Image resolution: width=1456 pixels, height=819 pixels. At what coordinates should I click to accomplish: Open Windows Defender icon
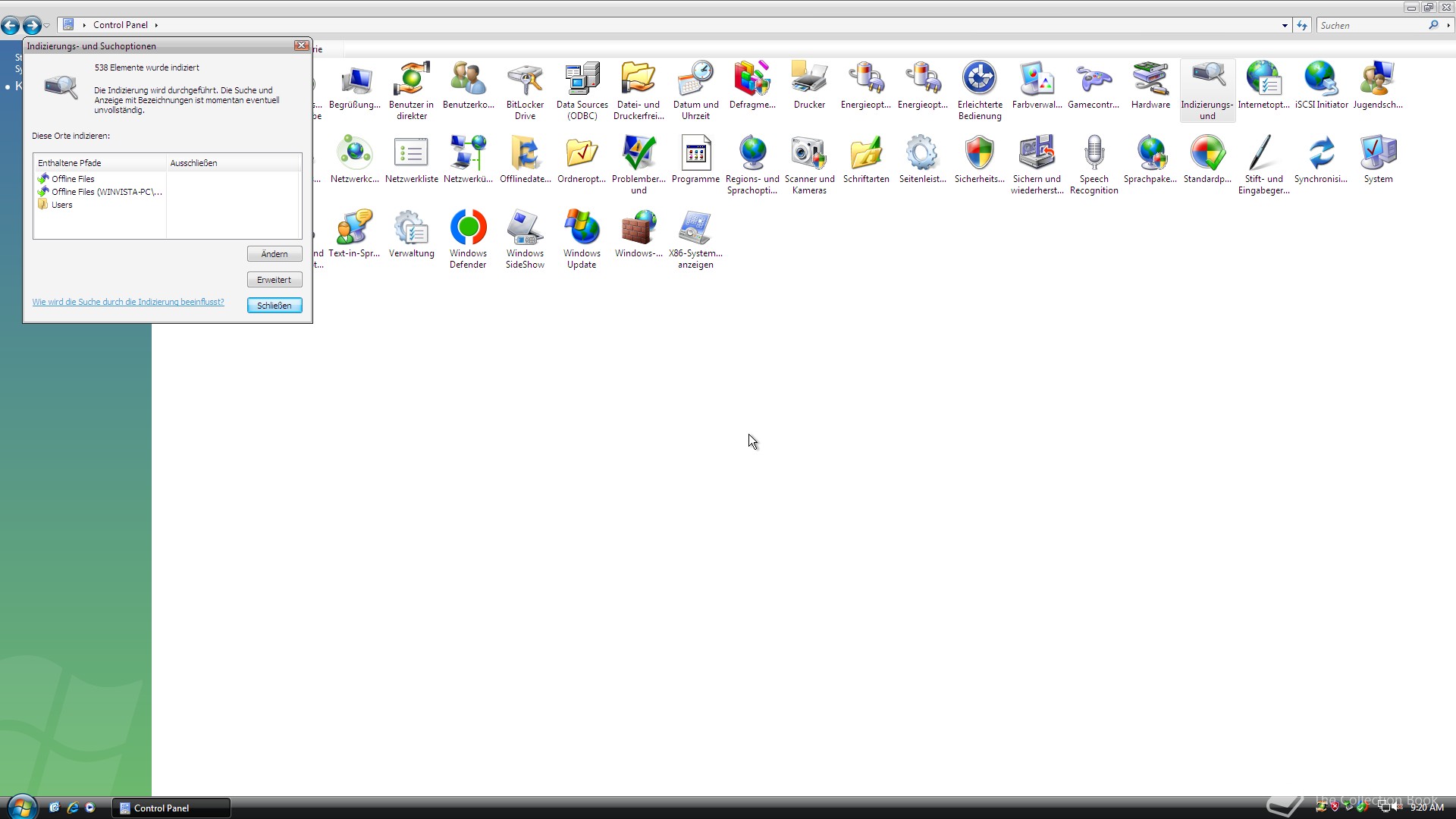pyautogui.click(x=468, y=240)
